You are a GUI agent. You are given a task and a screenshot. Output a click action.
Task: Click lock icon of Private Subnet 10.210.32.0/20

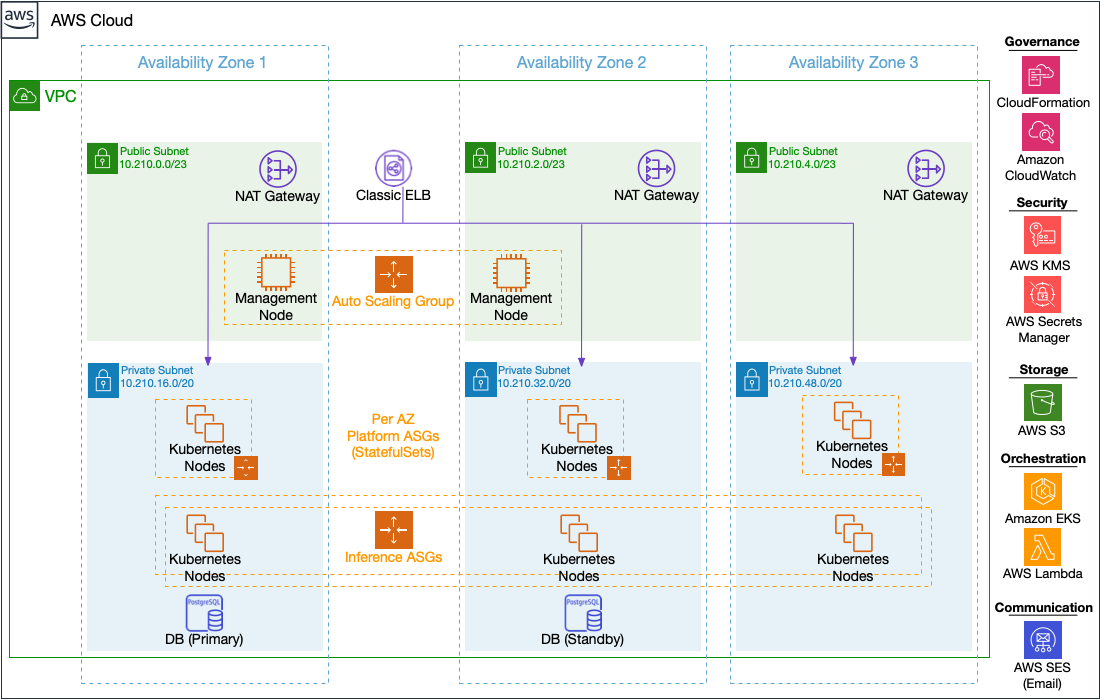[x=481, y=380]
